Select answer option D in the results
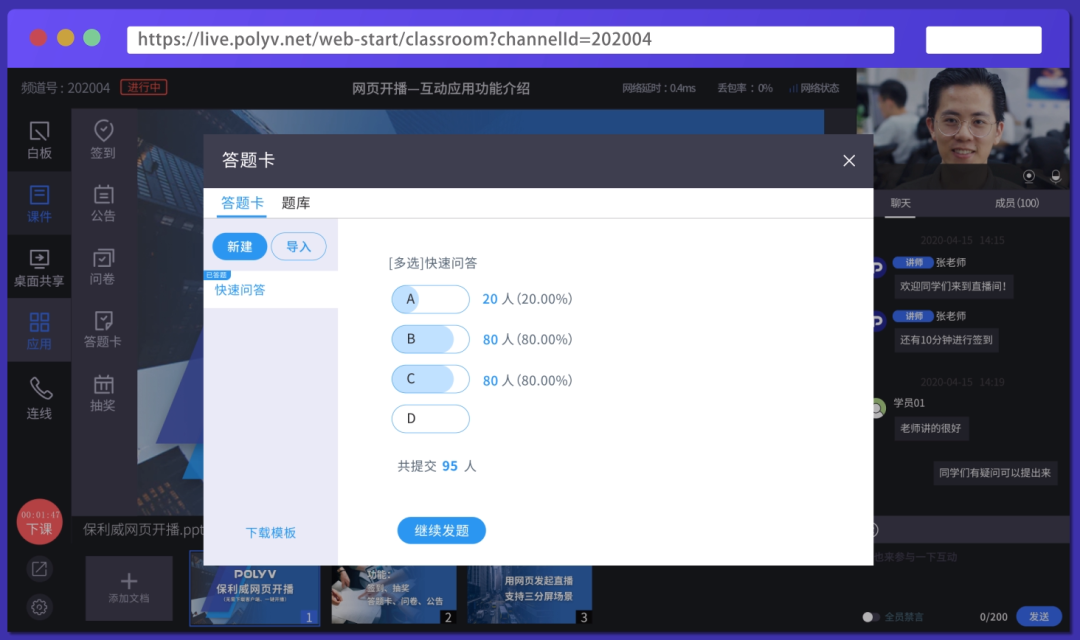This screenshot has width=1080, height=640. 430,418
